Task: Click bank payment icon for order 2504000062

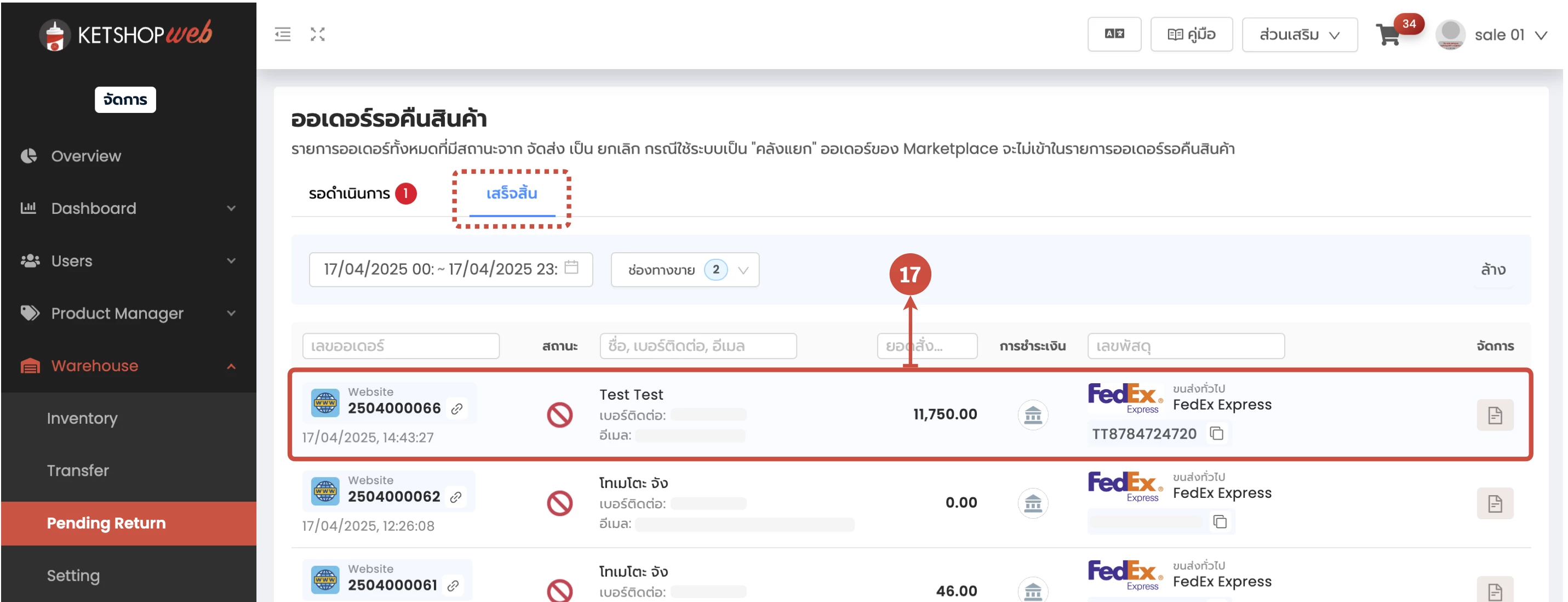Action: (x=1032, y=503)
